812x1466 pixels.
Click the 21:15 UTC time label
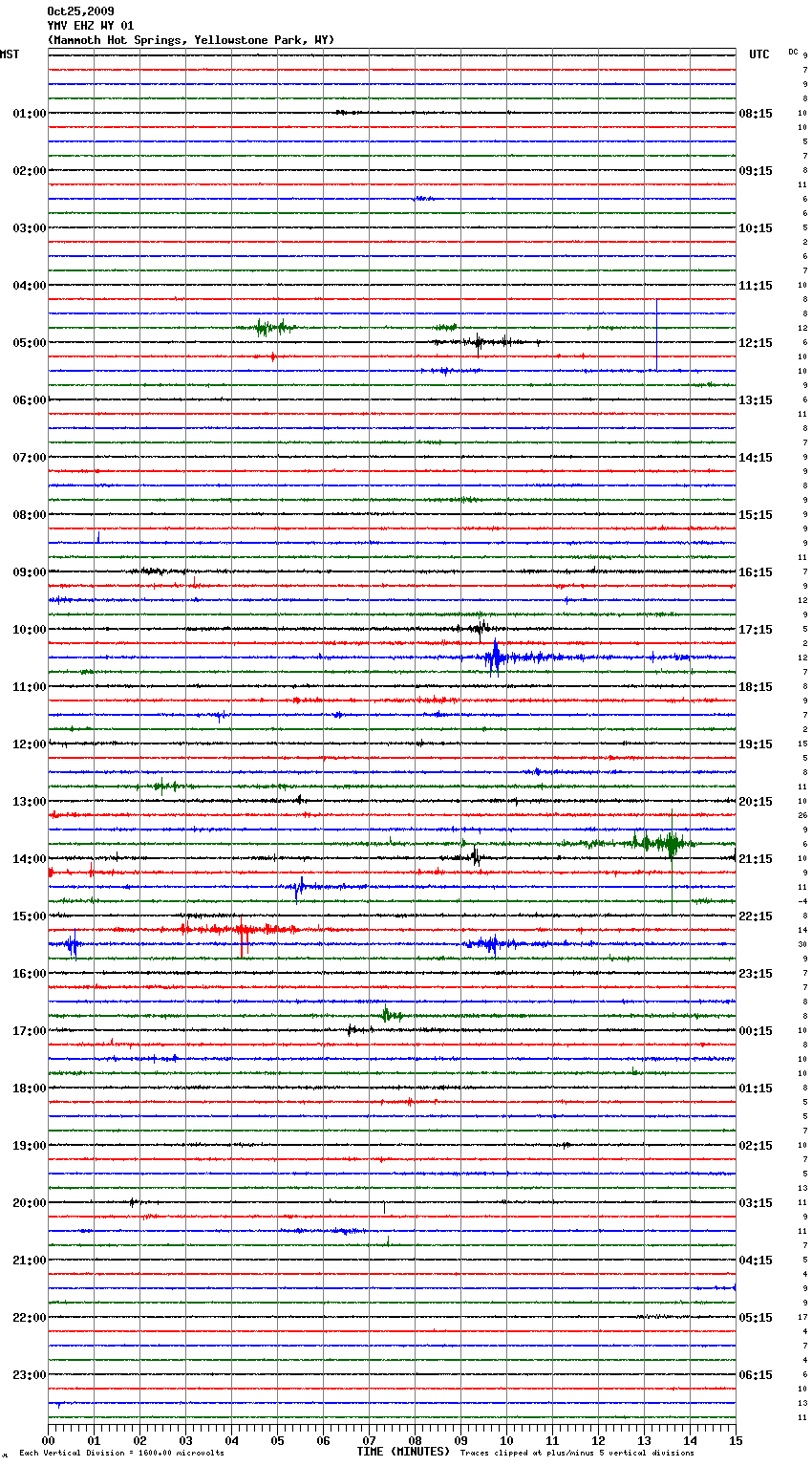(756, 859)
